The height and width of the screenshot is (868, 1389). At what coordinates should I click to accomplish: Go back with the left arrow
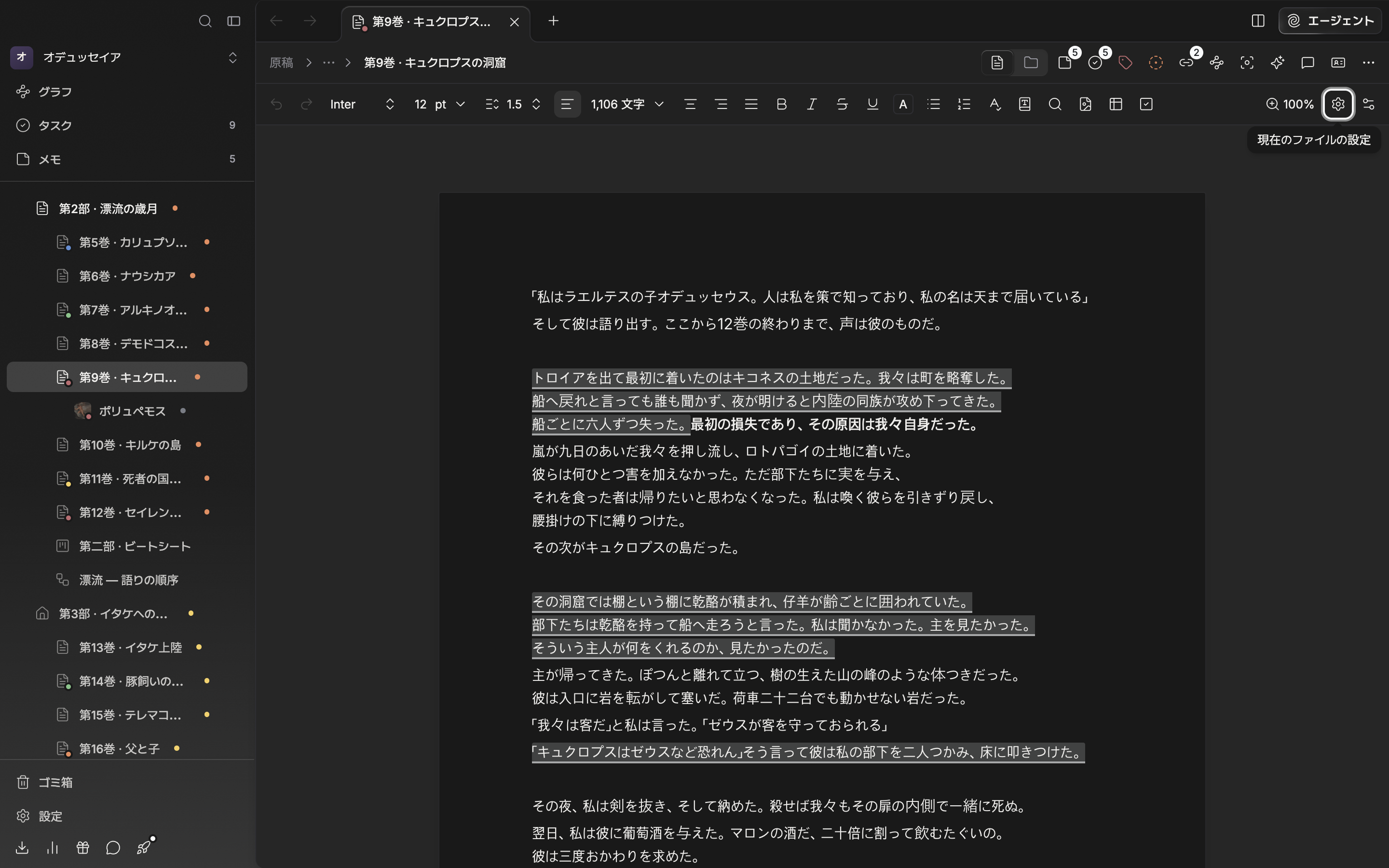point(276,21)
